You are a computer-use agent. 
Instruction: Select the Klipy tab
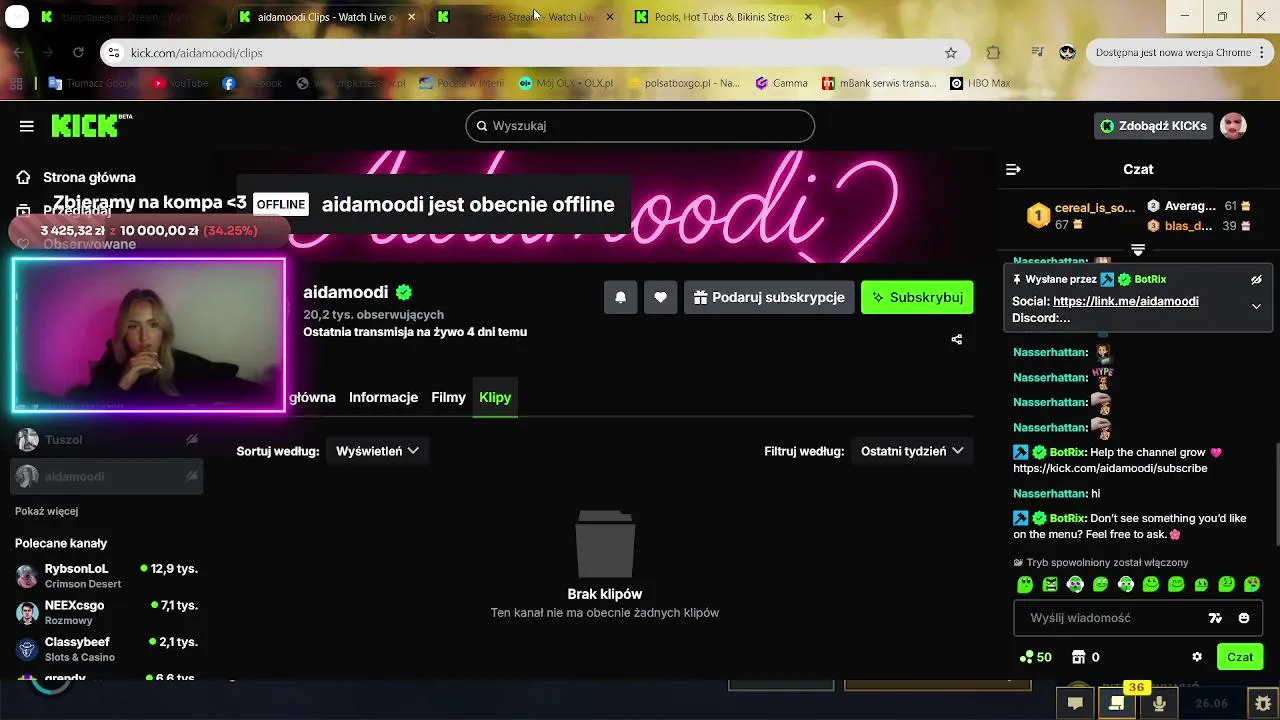tap(495, 397)
